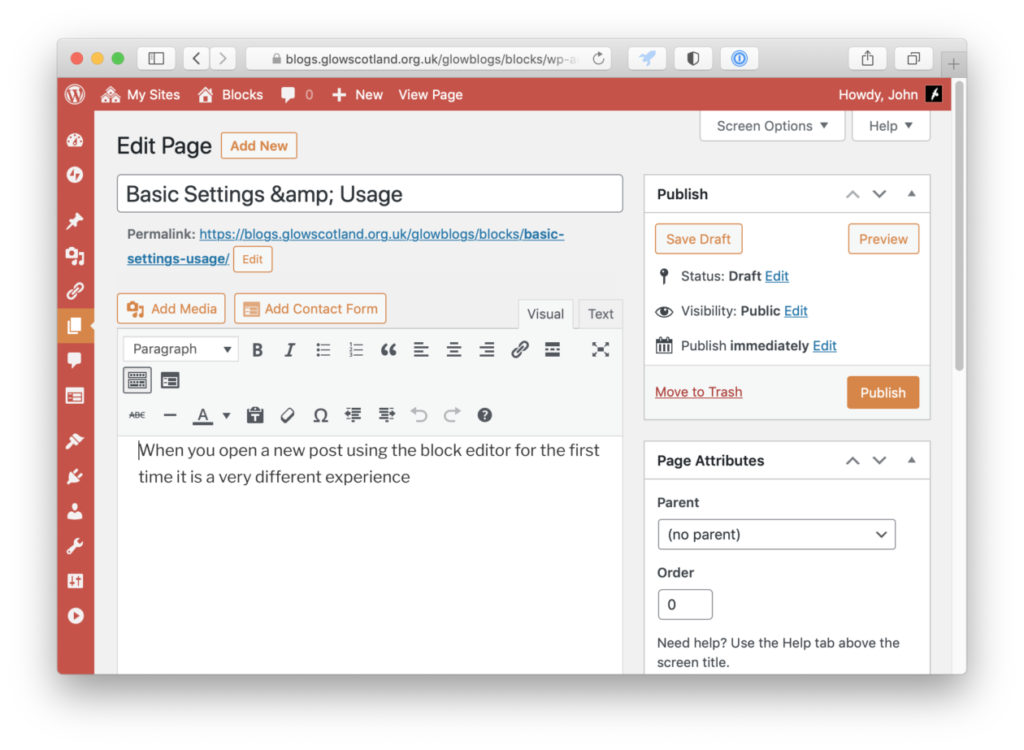Click the Order number field

(x=684, y=604)
